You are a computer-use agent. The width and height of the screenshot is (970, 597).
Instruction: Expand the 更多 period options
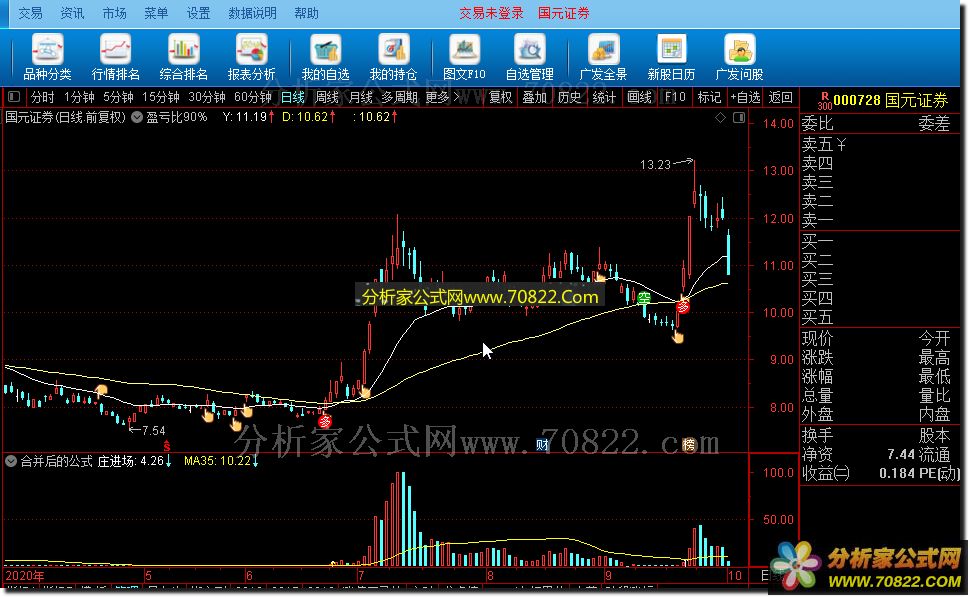[442, 97]
